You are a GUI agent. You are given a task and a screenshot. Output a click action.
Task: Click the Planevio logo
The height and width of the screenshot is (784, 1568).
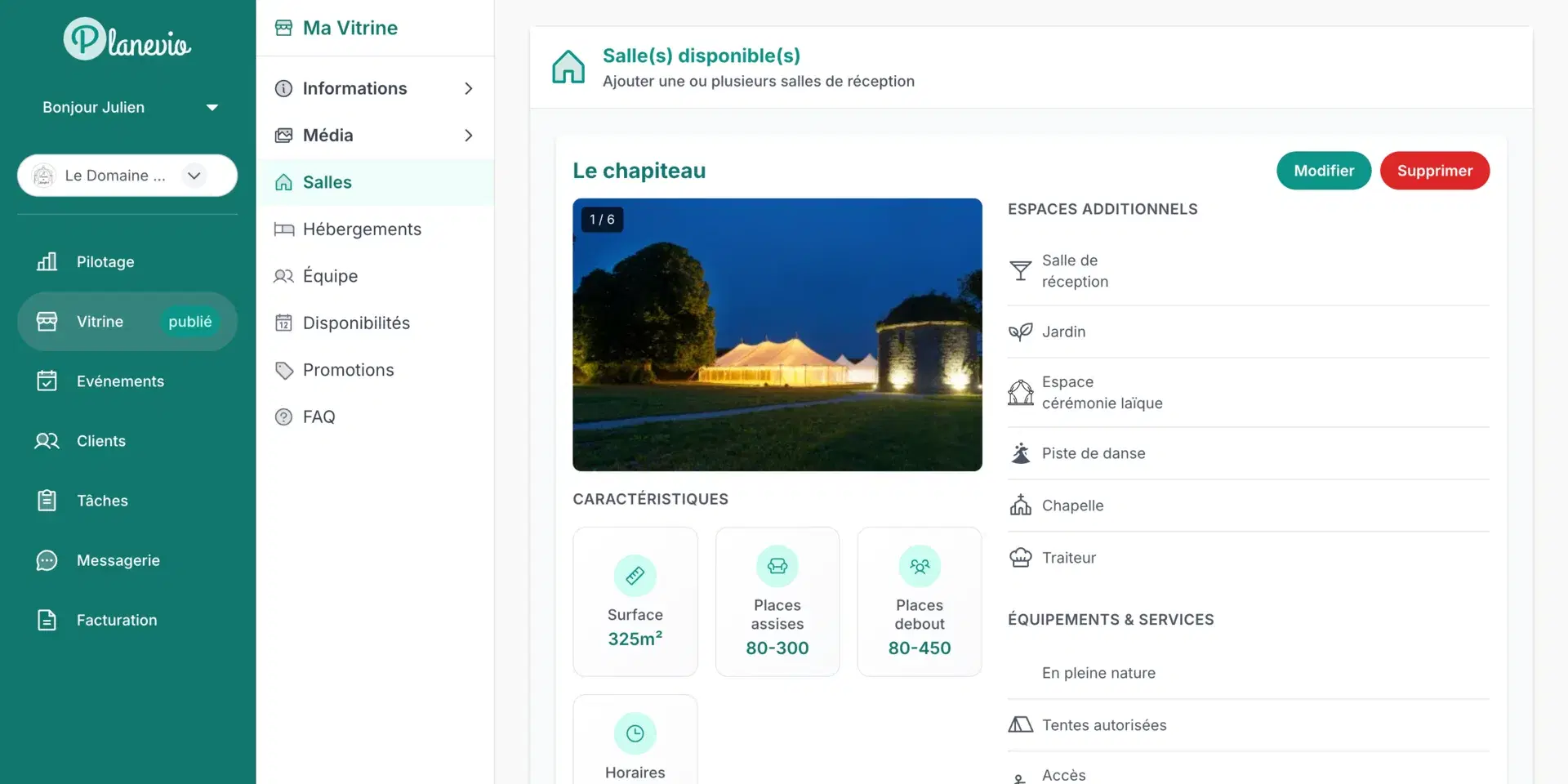tap(127, 38)
